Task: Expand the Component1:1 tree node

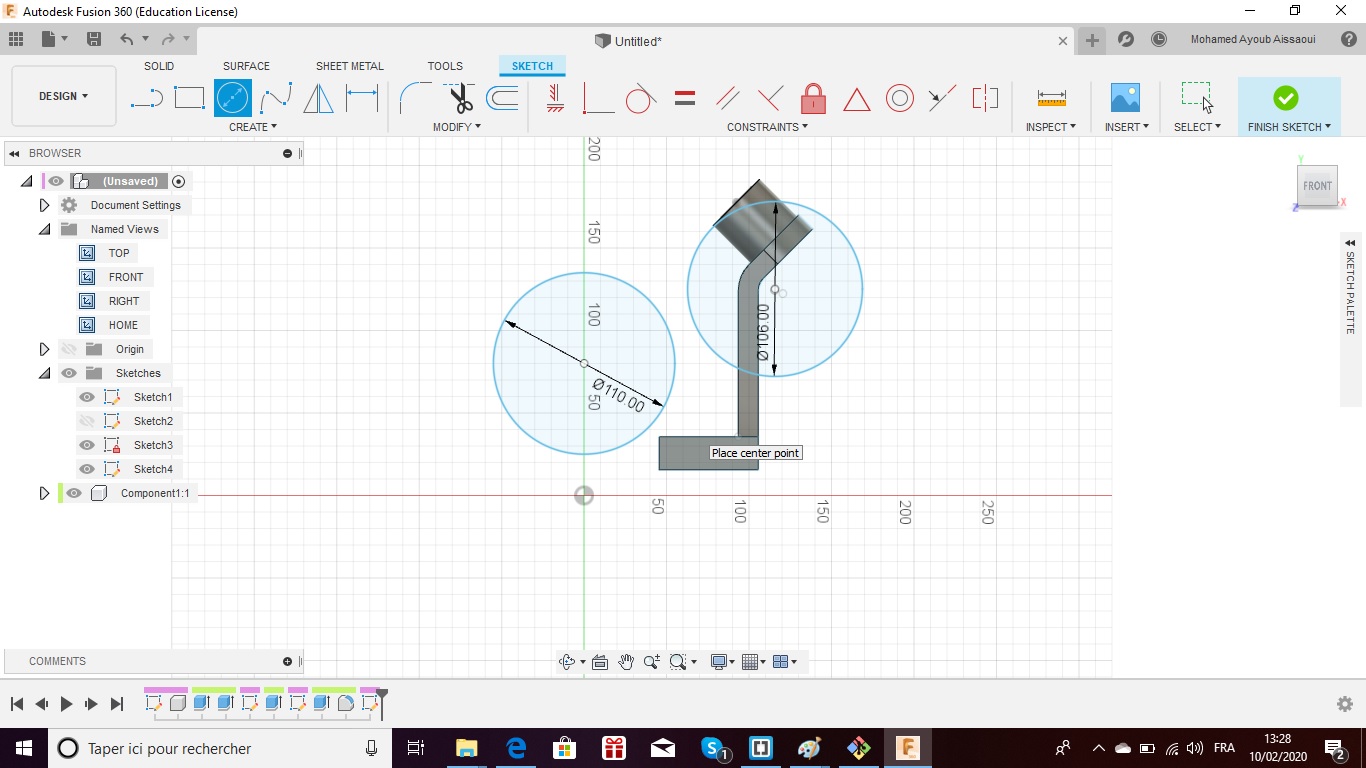Action: pyautogui.click(x=44, y=493)
